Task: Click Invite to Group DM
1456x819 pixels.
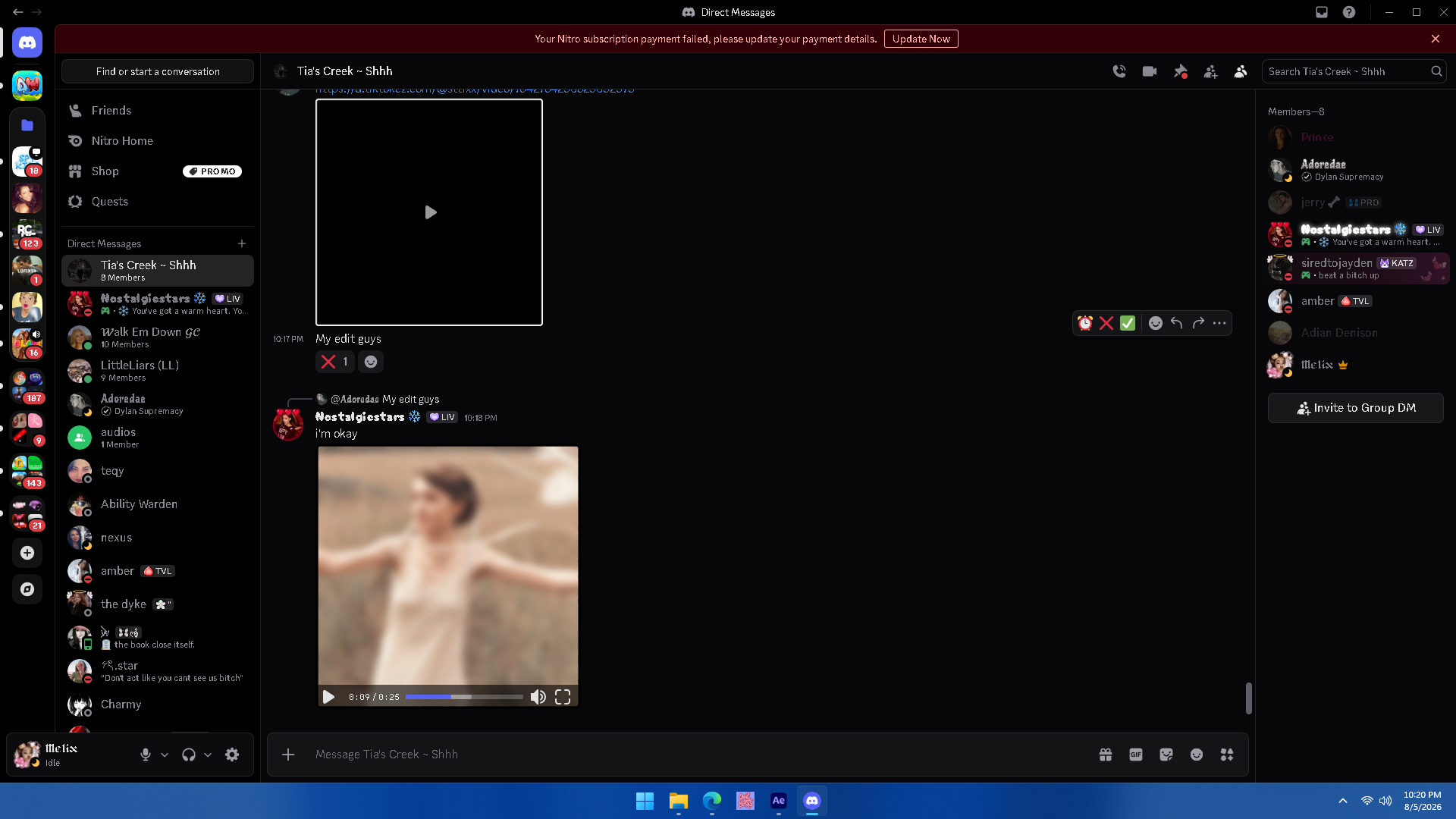Action: (x=1356, y=408)
